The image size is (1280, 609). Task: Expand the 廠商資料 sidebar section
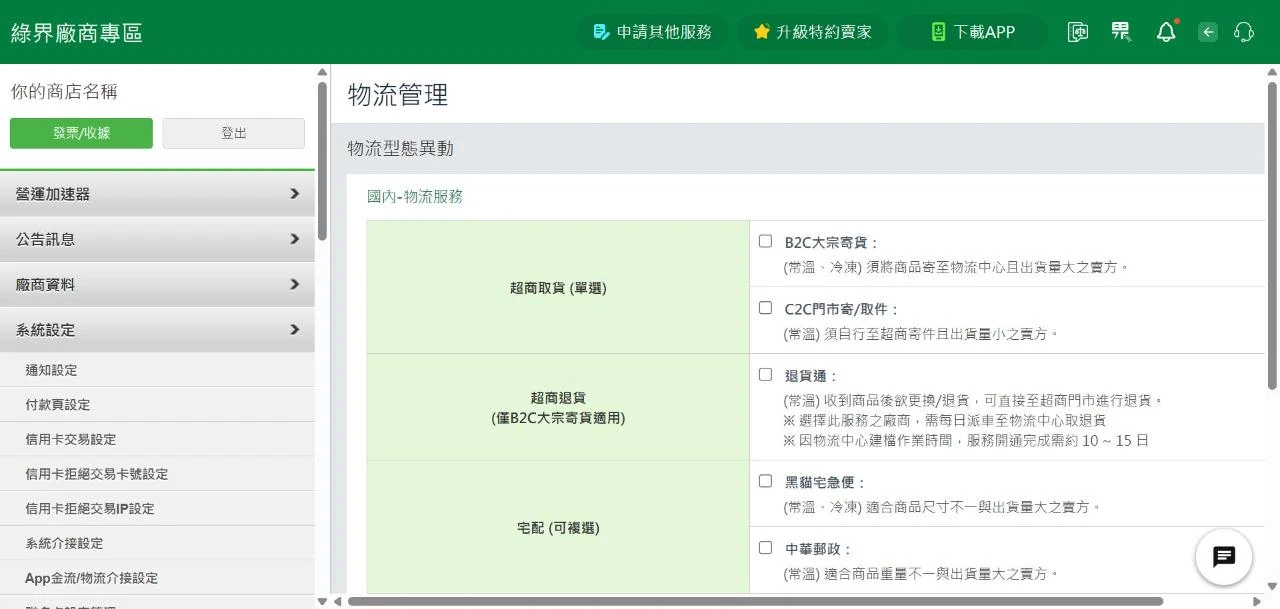[157, 284]
